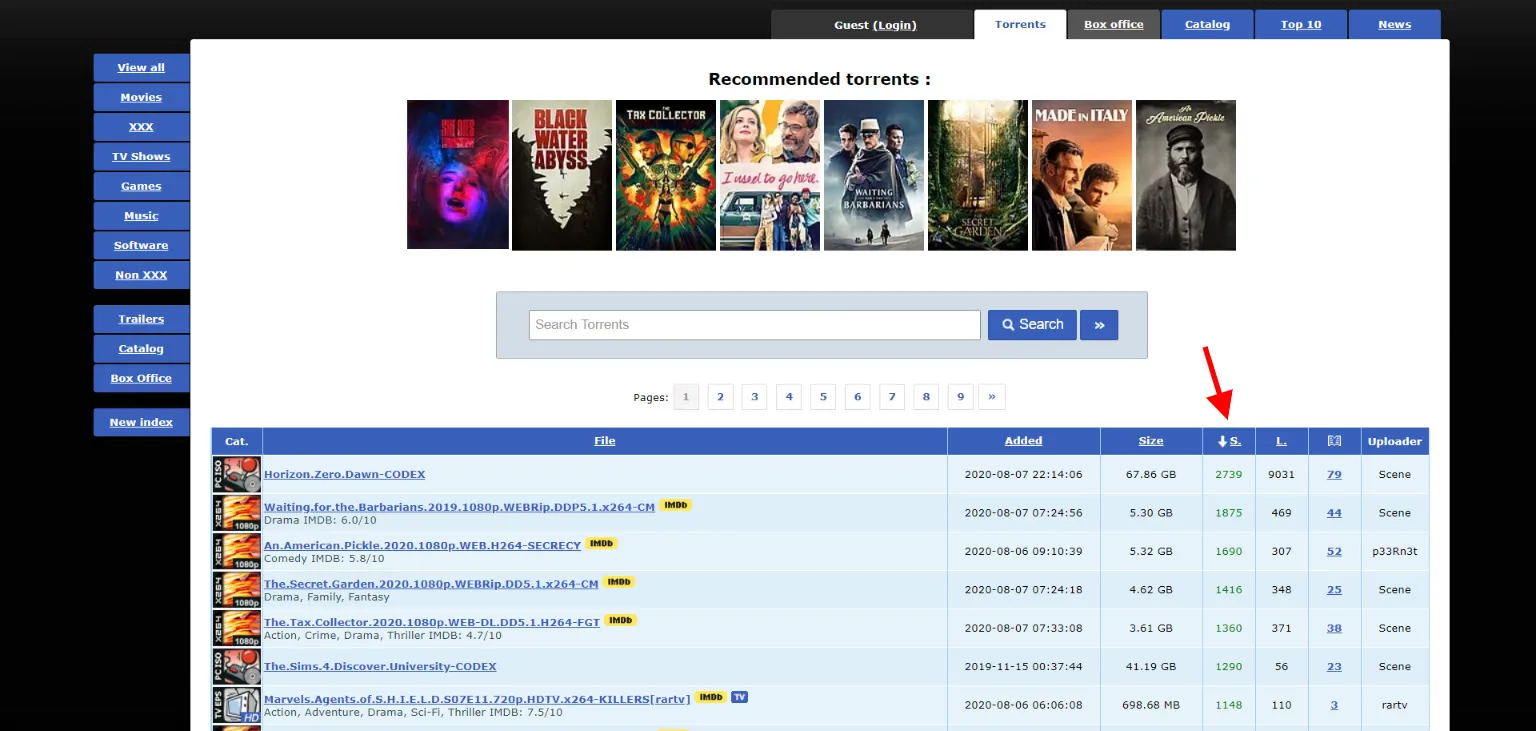Click IMDb badge next to Waiting.for.the.Barbarians
The image size is (1536, 731).
(x=676, y=505)
